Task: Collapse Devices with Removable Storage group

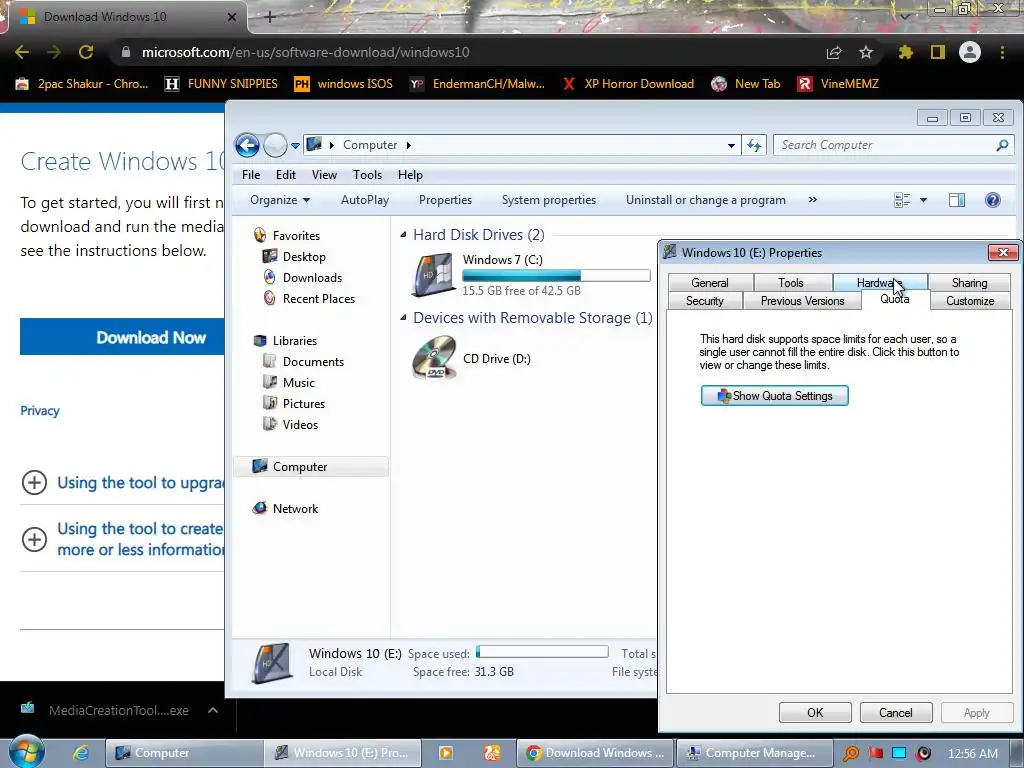Action: point(403,317)
